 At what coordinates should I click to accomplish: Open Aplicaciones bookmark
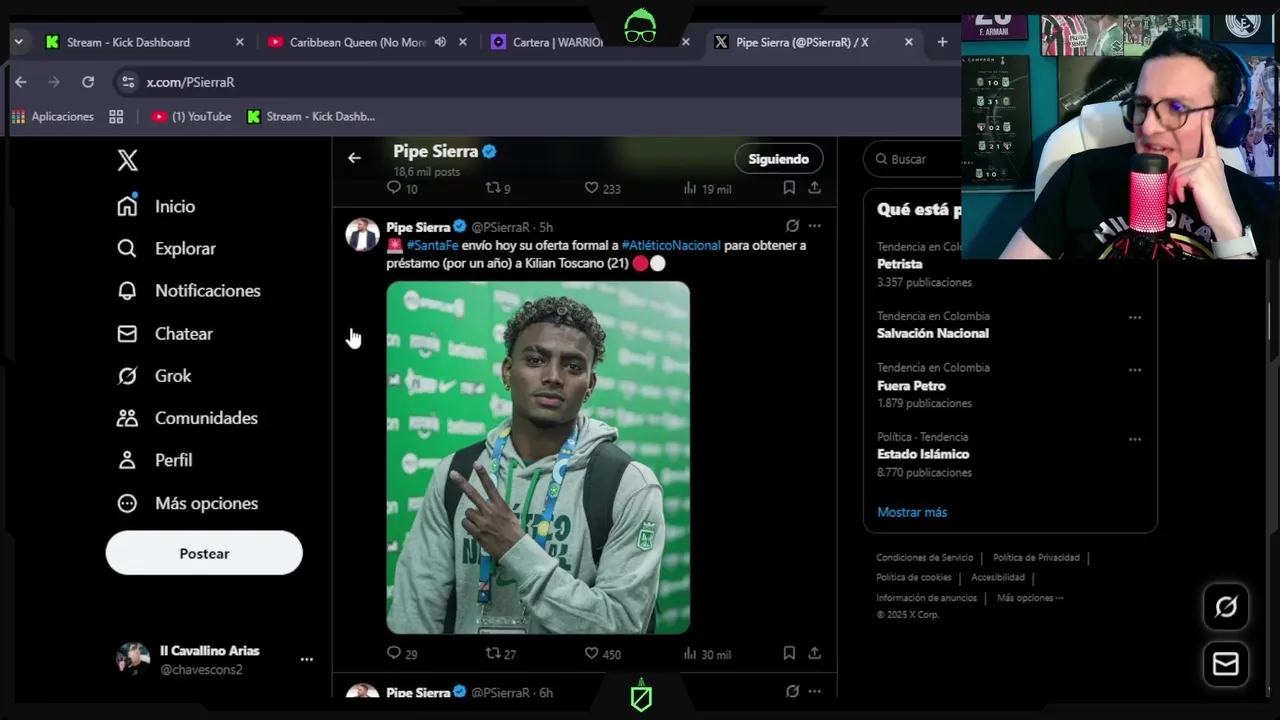pyautogui.click(x=52, y=117)
